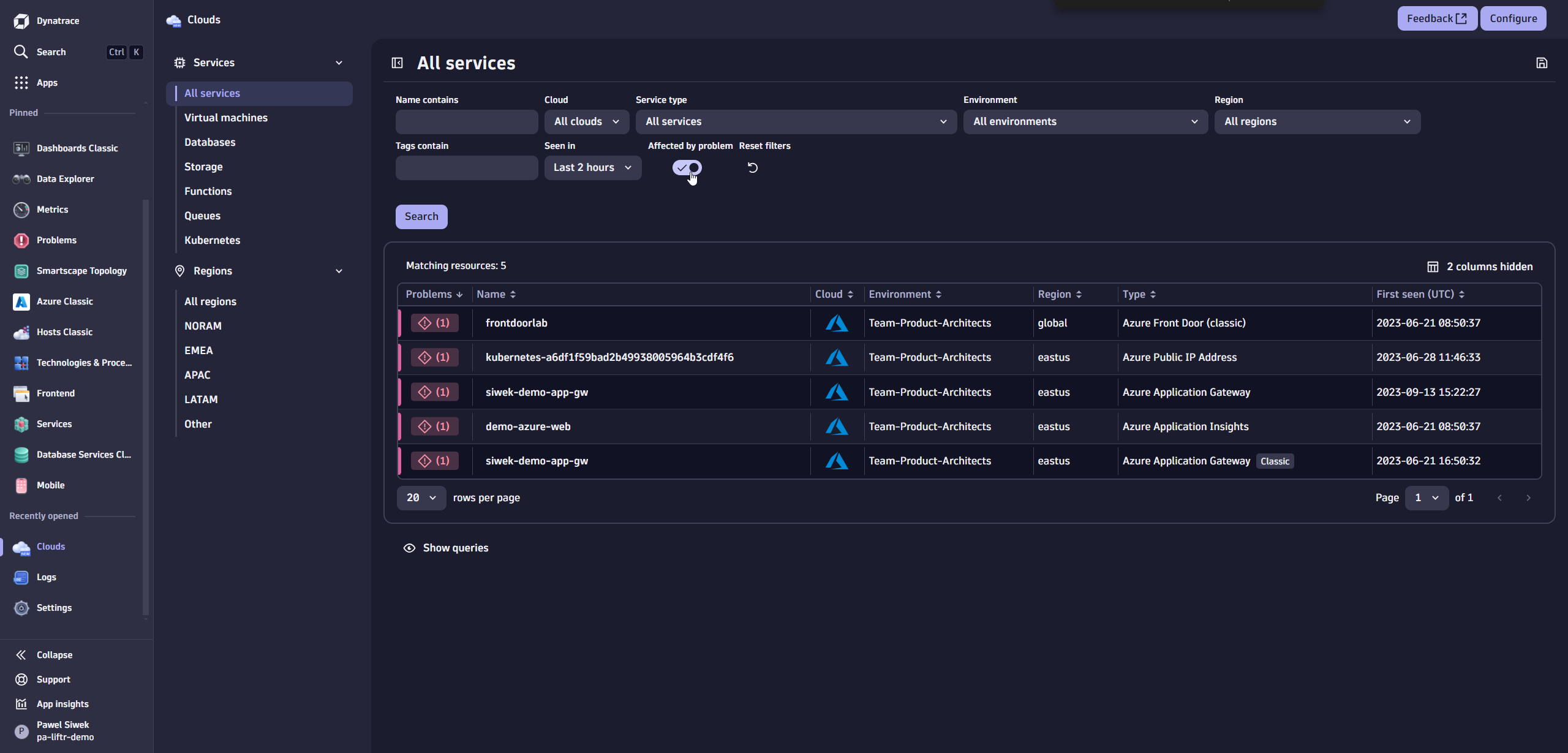Open Azure Classic from pinned apps
This screenshot has width=1568, height=753.
65,301
